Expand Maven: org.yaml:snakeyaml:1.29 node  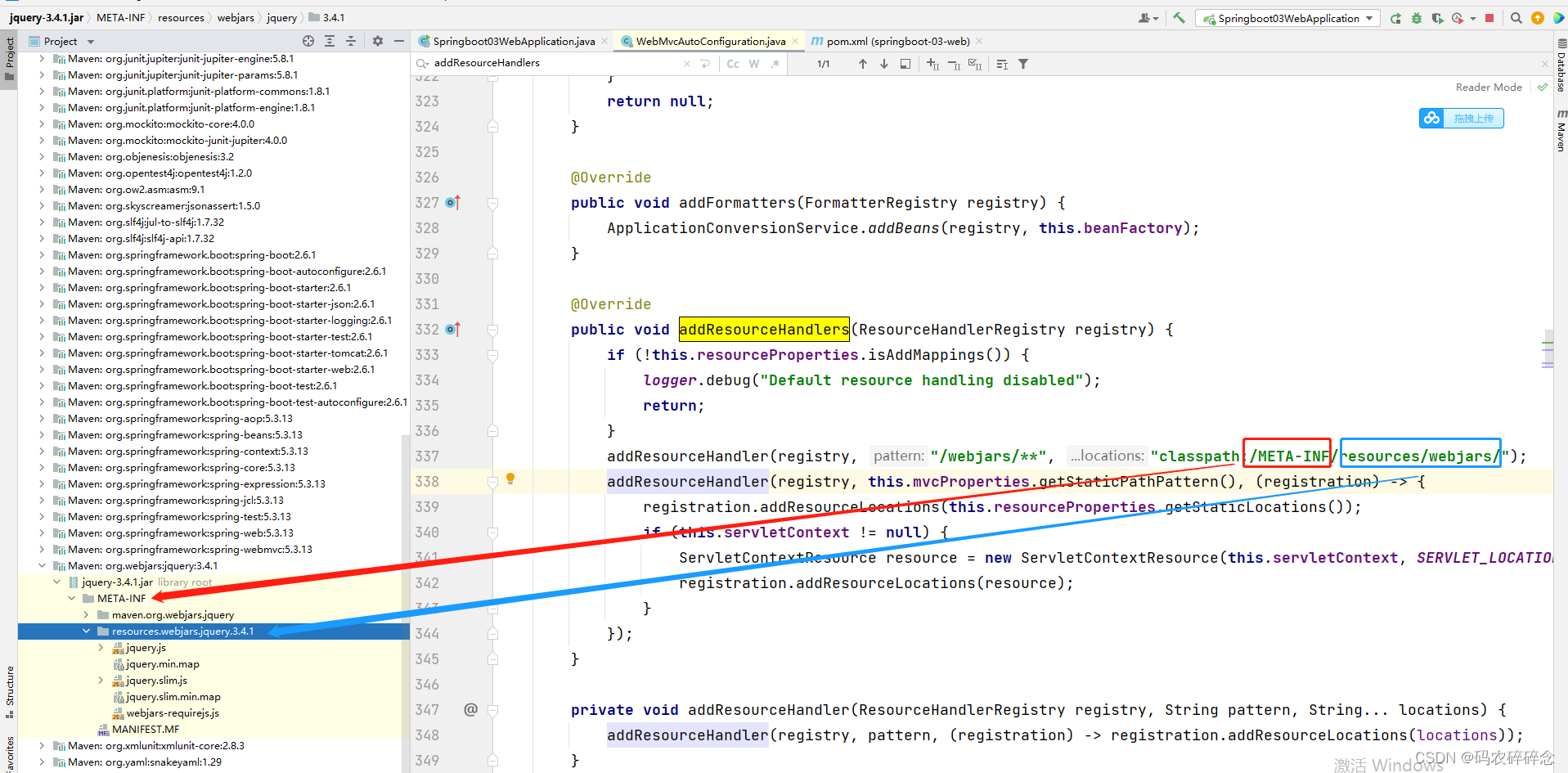(x=42, y=762)
